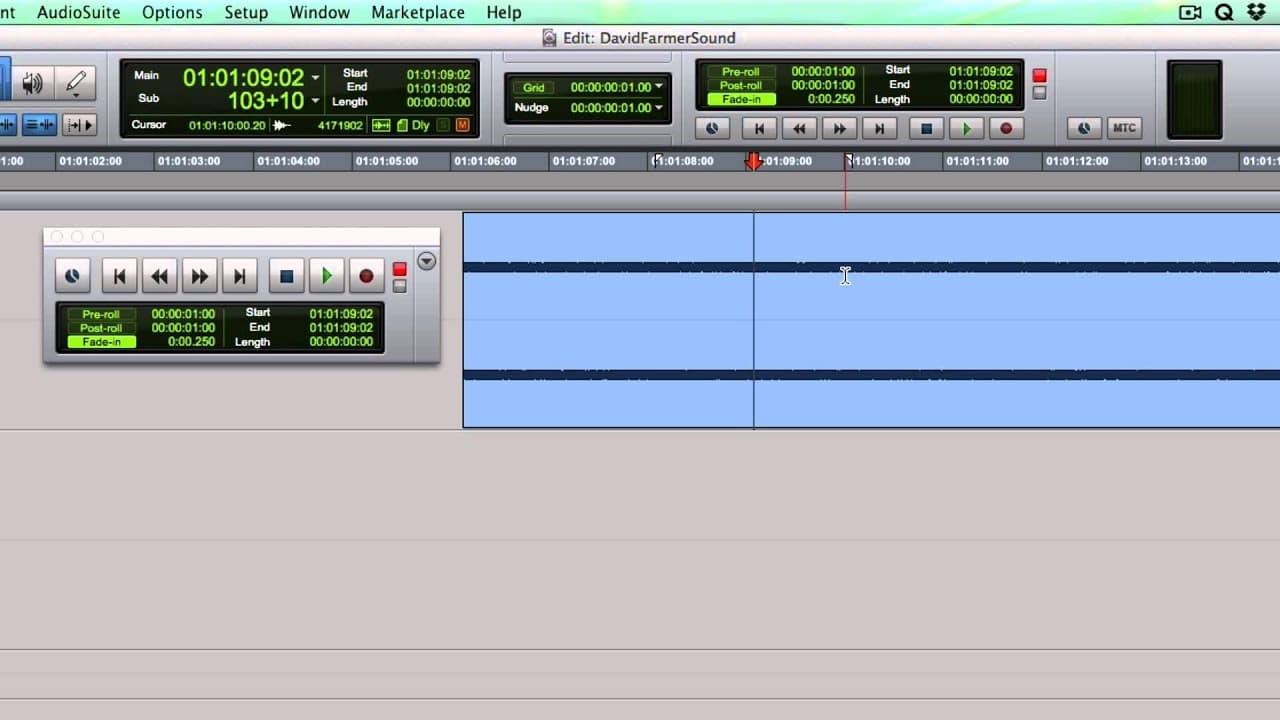Go to End in main transport
The image size is (1280, 720).
[x=879, y=128]
